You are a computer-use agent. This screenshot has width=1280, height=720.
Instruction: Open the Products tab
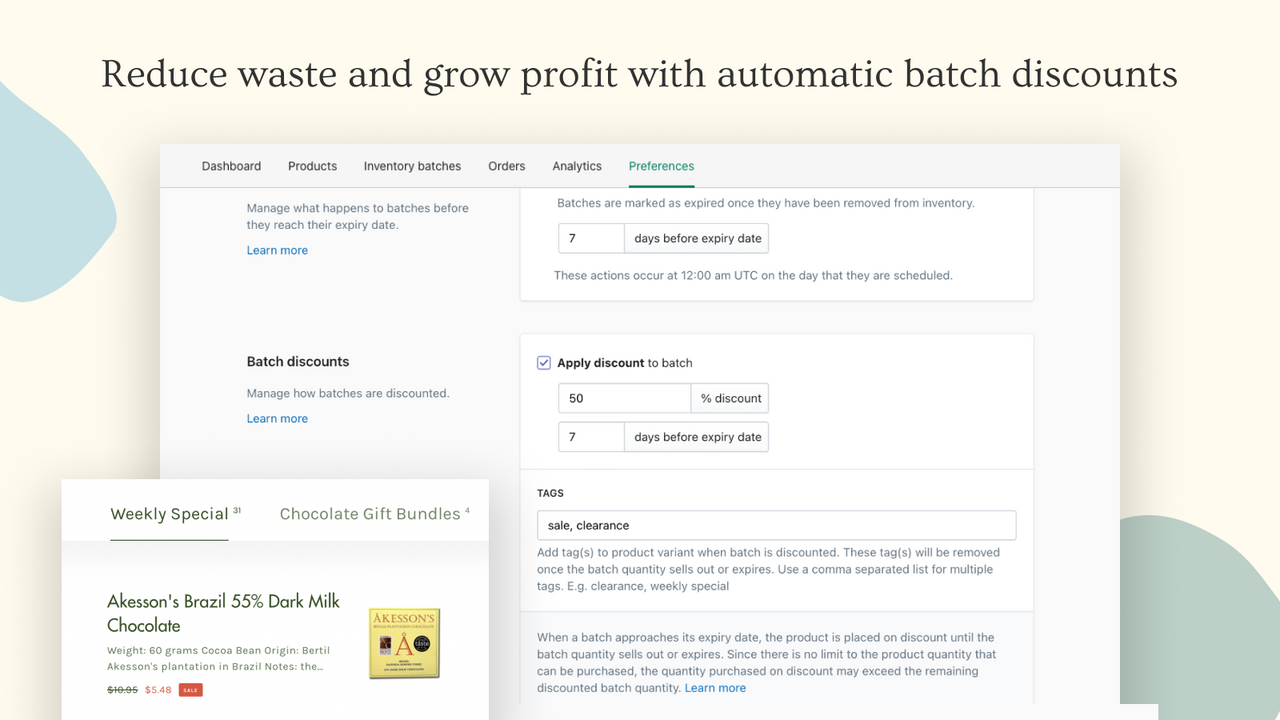click(x=312, y=166)
